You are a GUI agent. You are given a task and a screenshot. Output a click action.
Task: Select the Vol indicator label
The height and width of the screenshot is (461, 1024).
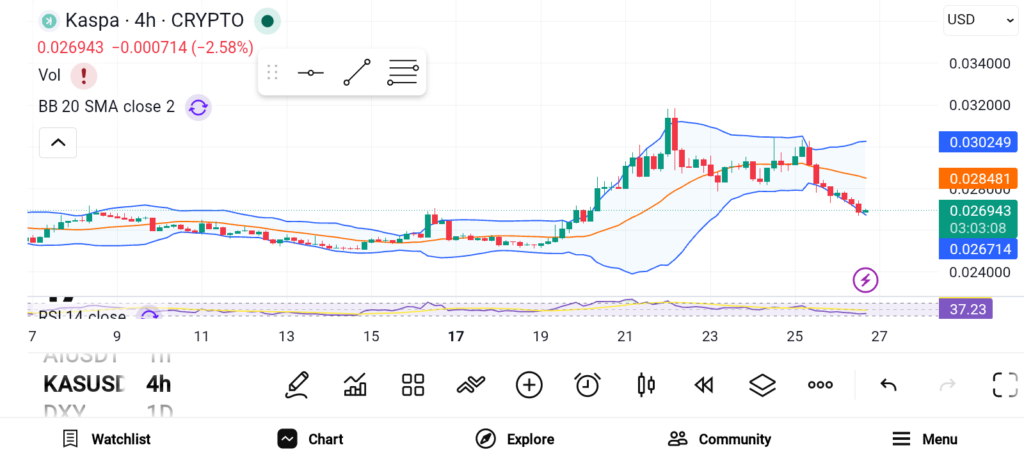50,76
